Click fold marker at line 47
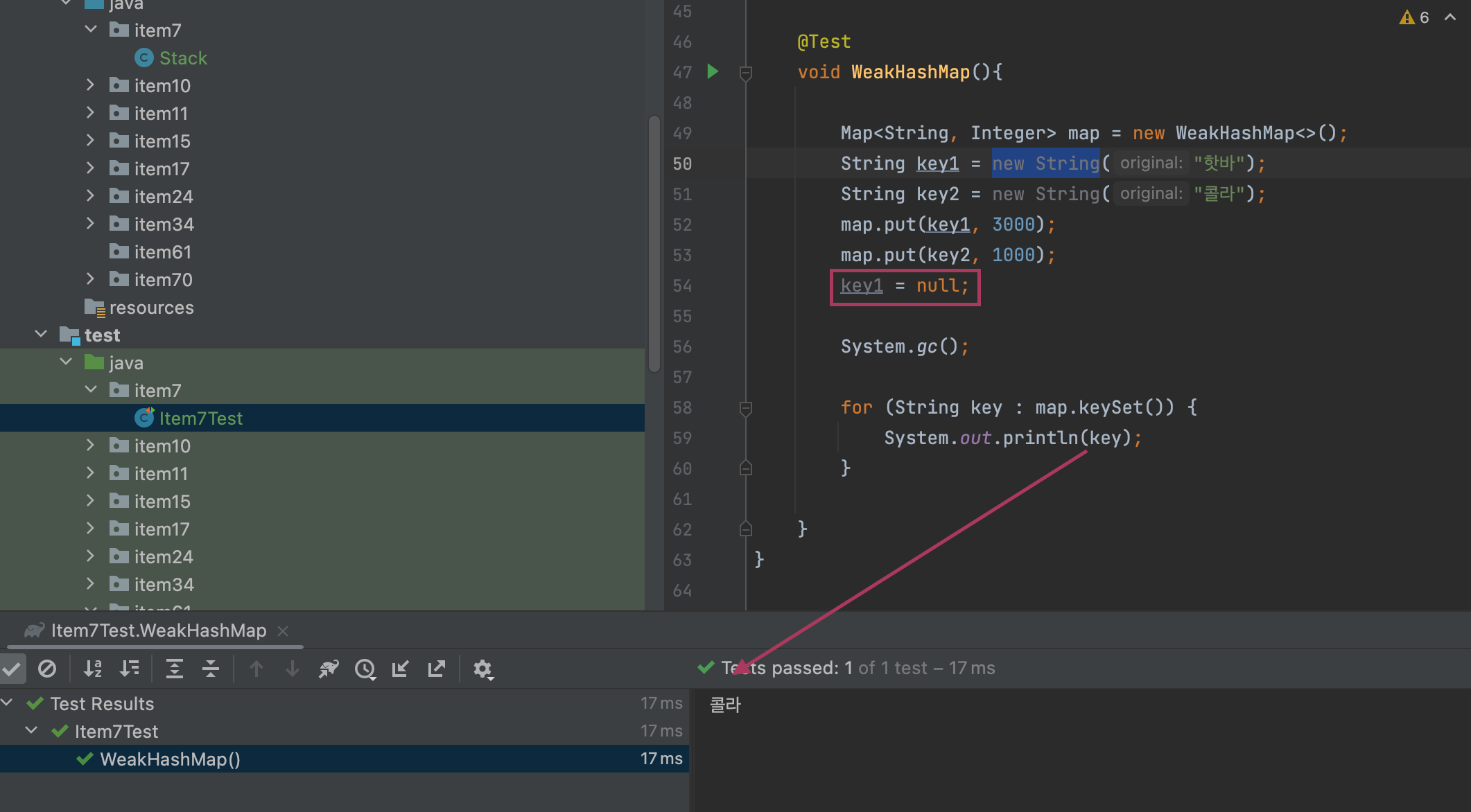 [746, 72]
